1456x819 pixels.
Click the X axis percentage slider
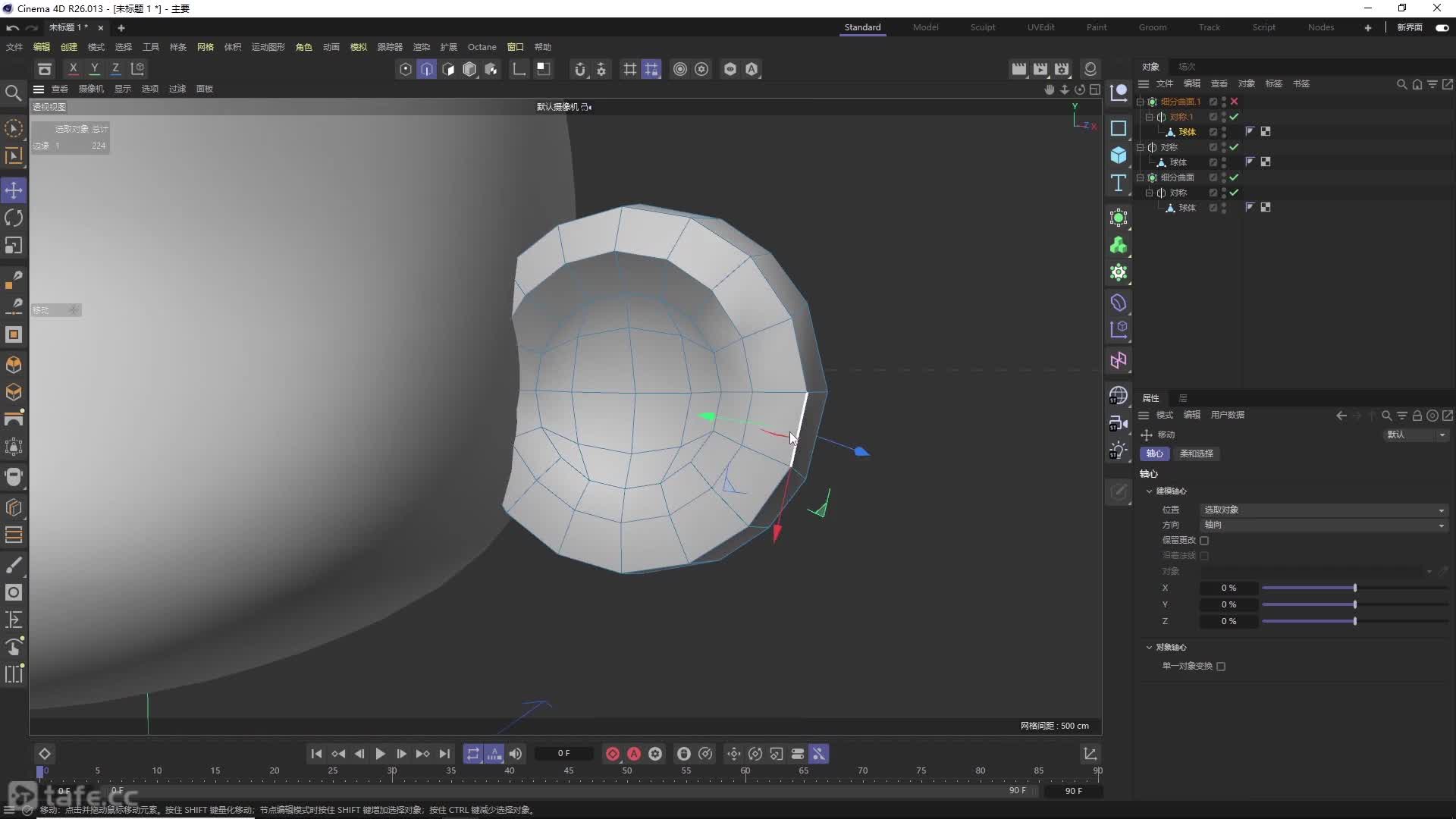point(1354,588)
